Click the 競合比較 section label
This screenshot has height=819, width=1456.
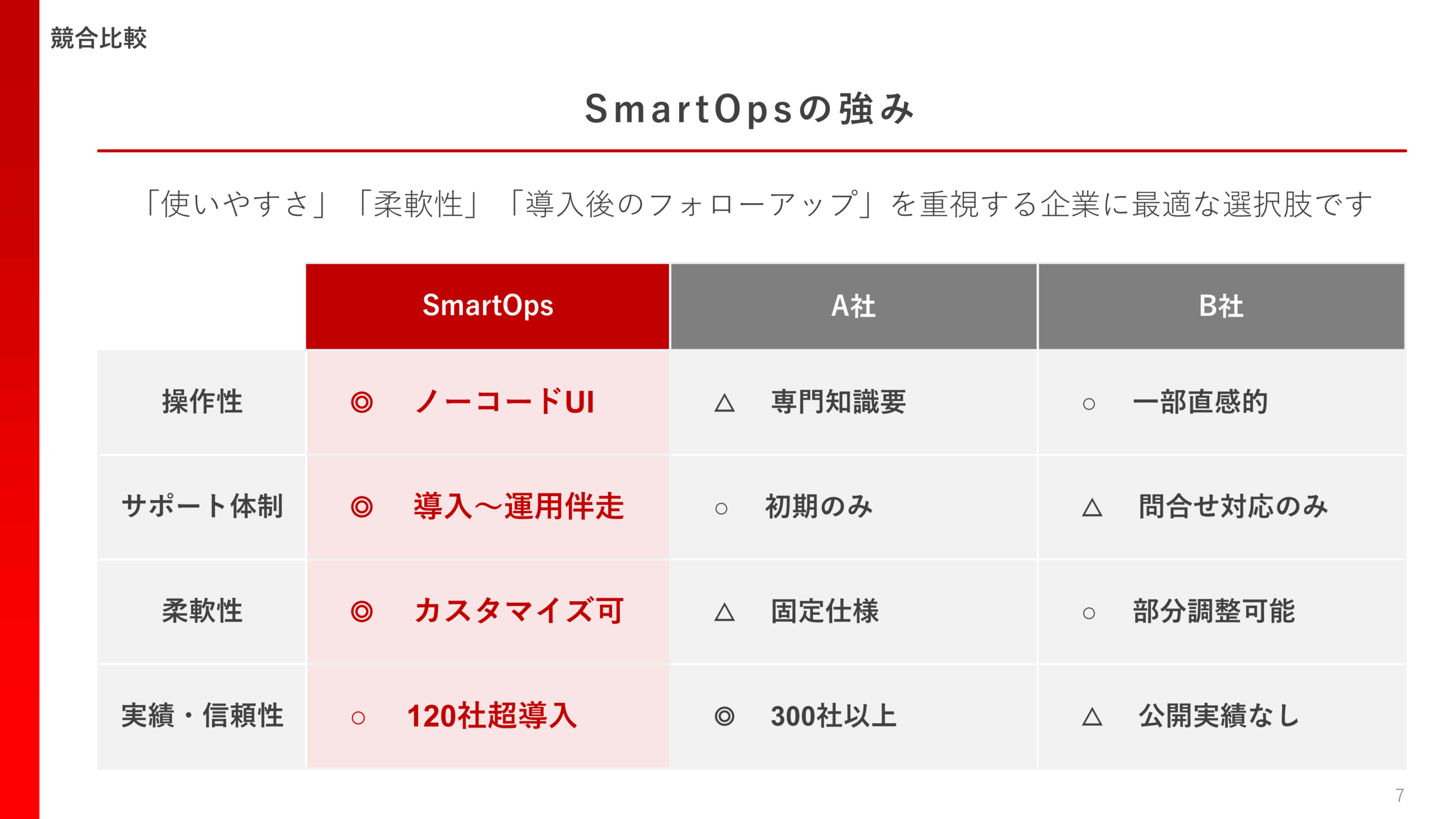coord(98,38)
